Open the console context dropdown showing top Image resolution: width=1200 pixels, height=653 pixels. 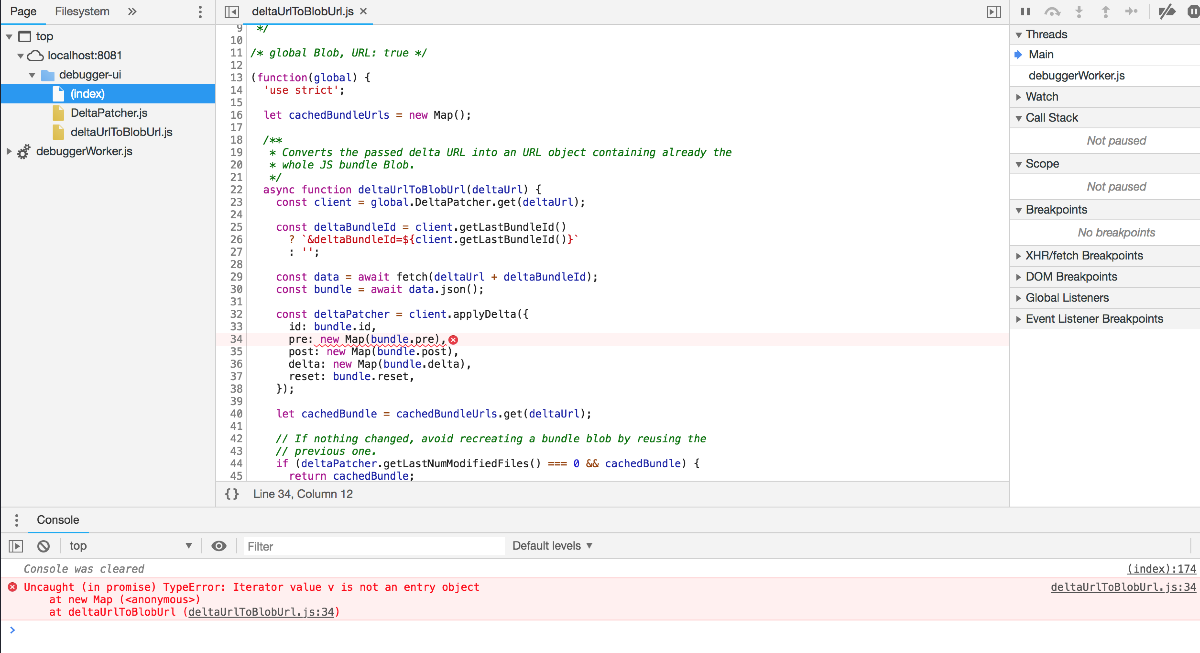click(130, 546)
